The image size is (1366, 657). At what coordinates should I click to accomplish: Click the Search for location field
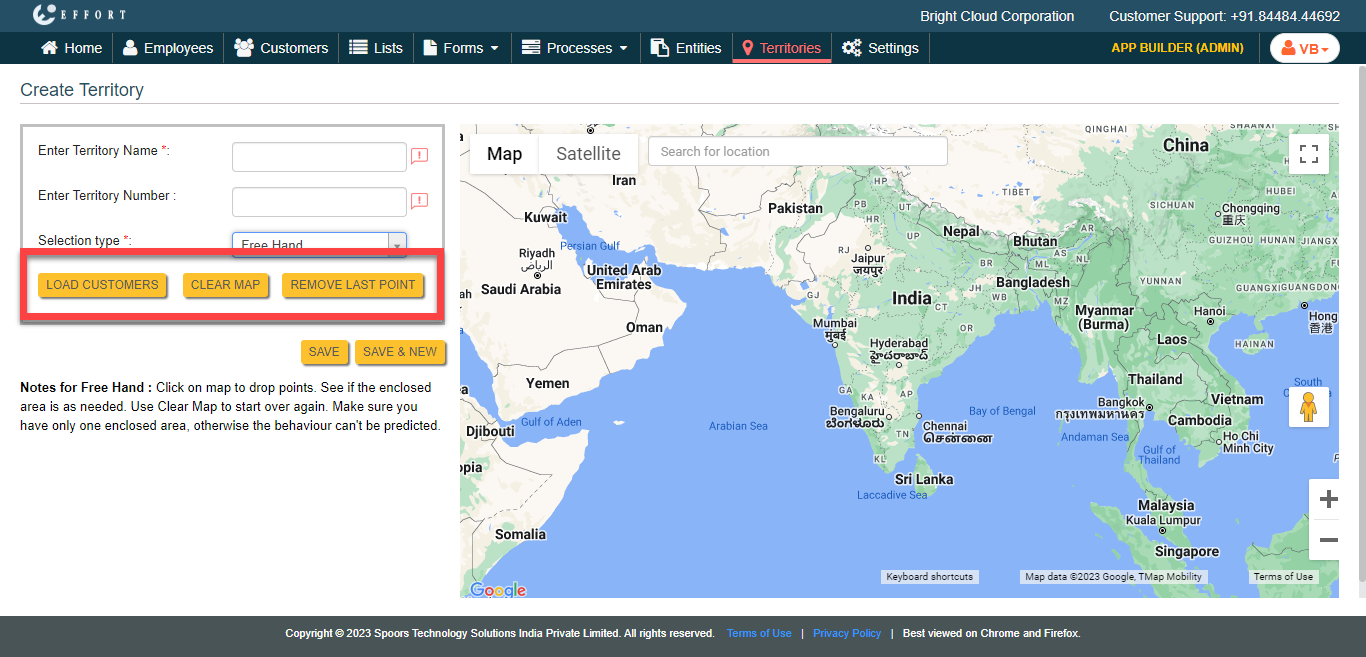click(x=797, y=152)
